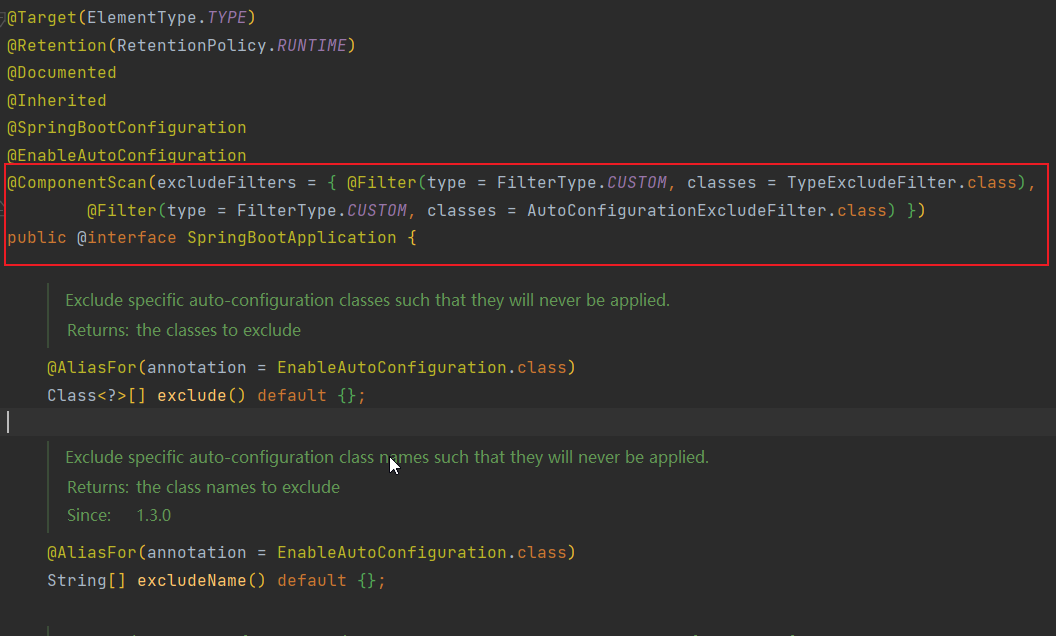Click 'default' keyword on excludeName() line
1056x636 pixels.
coord(312,581)
